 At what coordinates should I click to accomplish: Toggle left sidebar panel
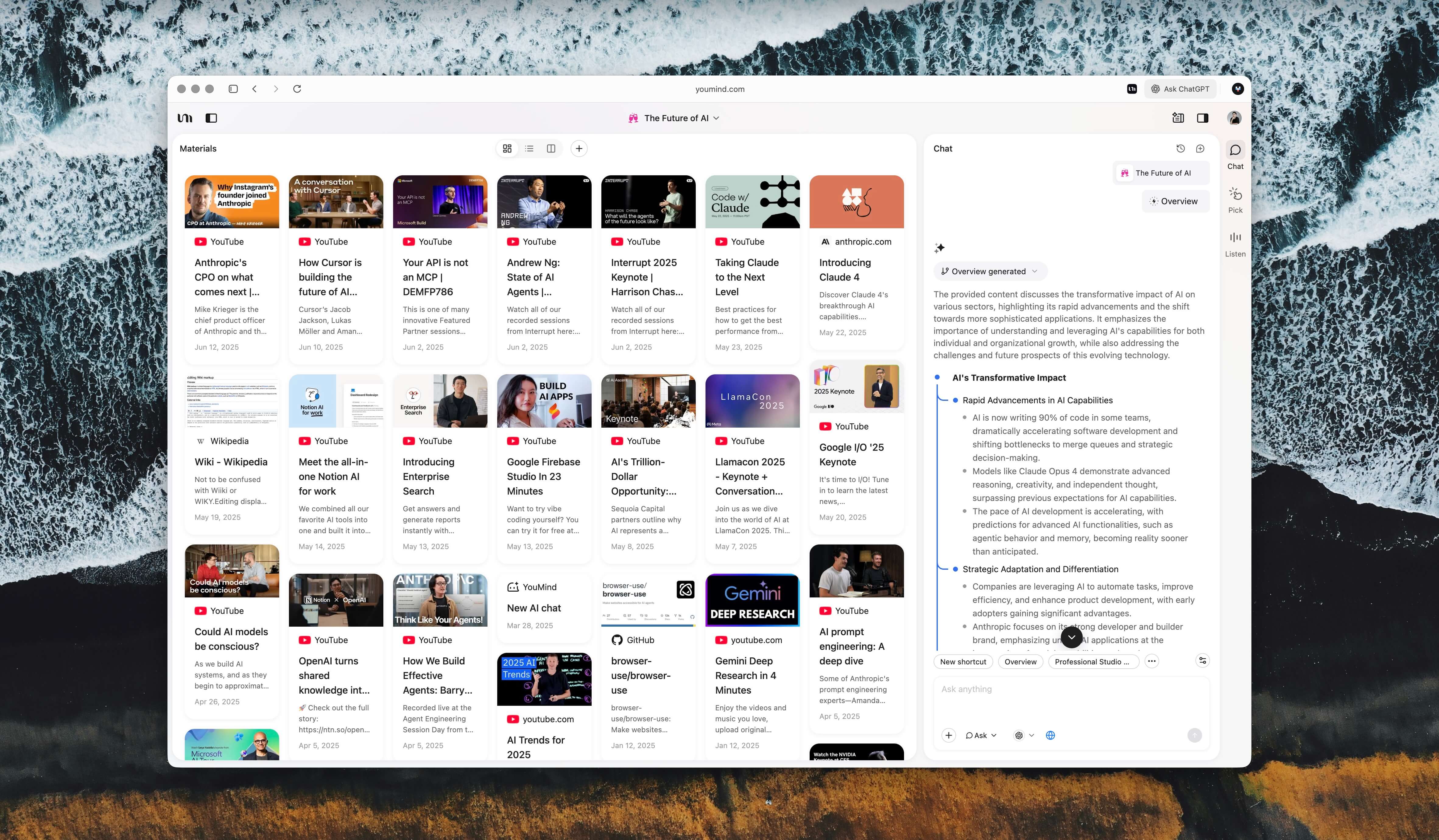pos(211,118)
